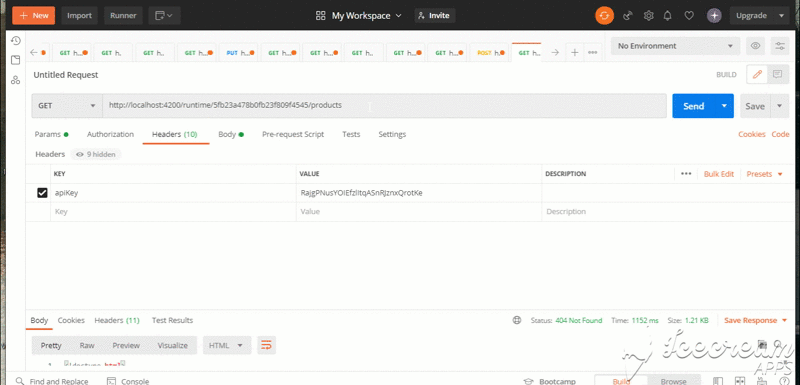
Task: Click the Runner button
Action: (123, 16)
